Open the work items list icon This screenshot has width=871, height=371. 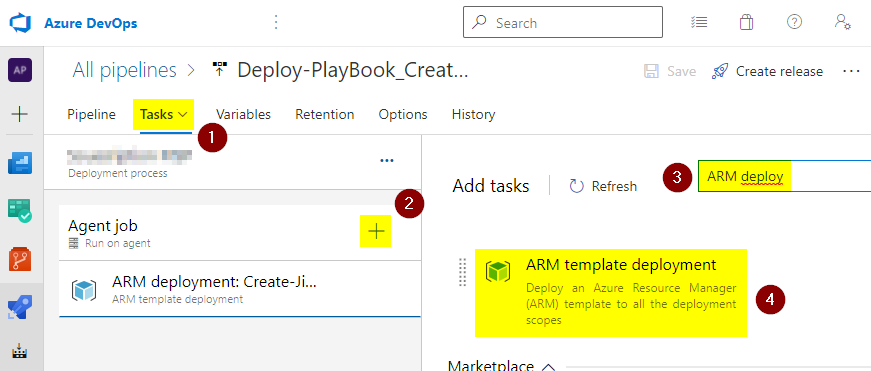click(699, 22)
